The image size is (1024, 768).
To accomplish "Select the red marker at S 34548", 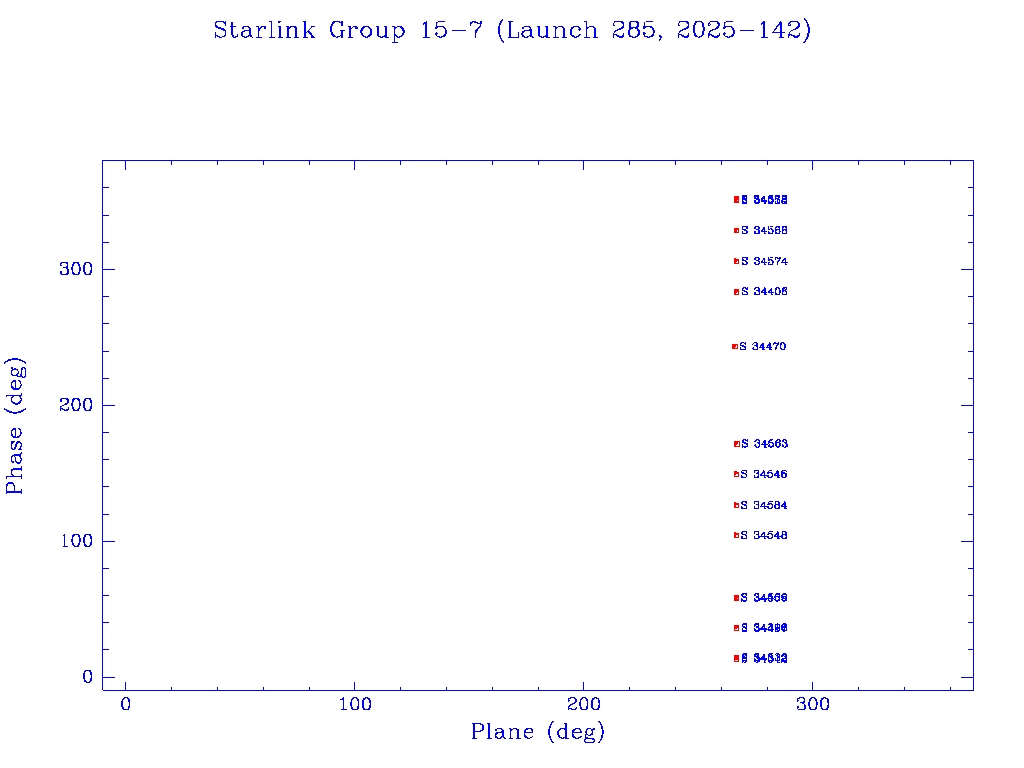I will [736, 535].
